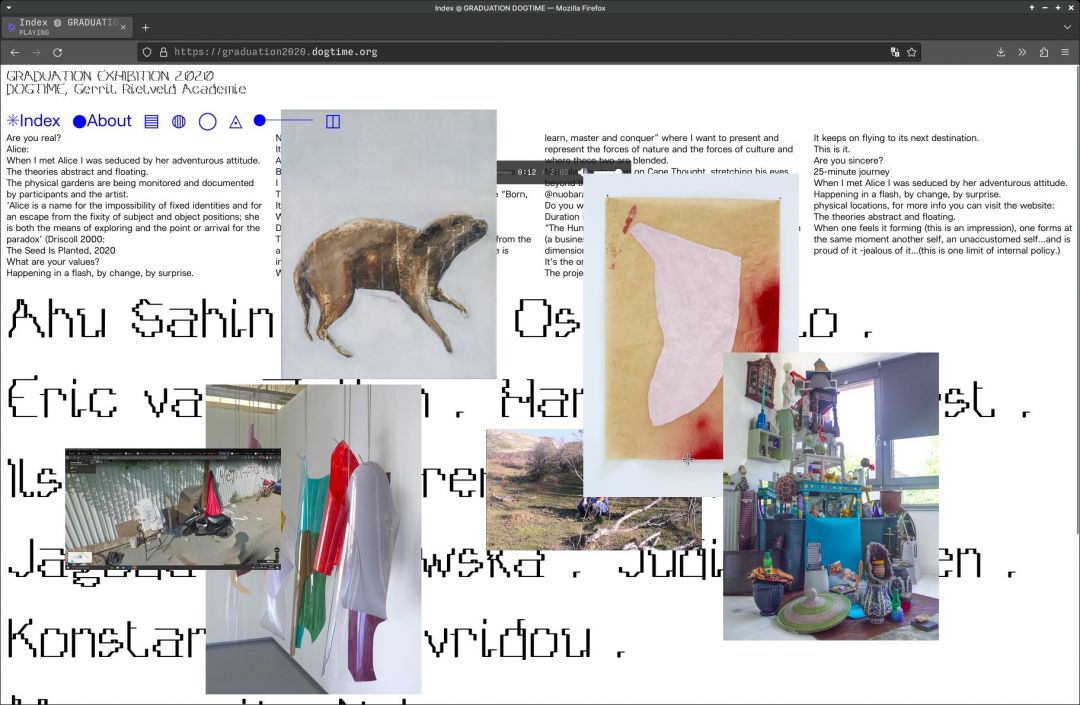
Task: Open the Index navigation link
Action: click(x=34, y=121)
